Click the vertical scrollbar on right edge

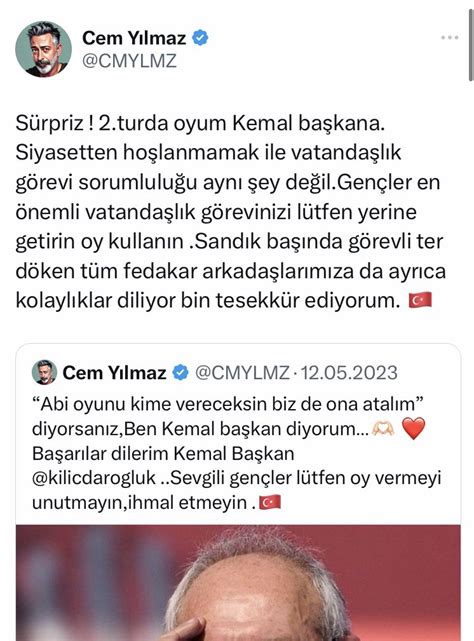470,45
